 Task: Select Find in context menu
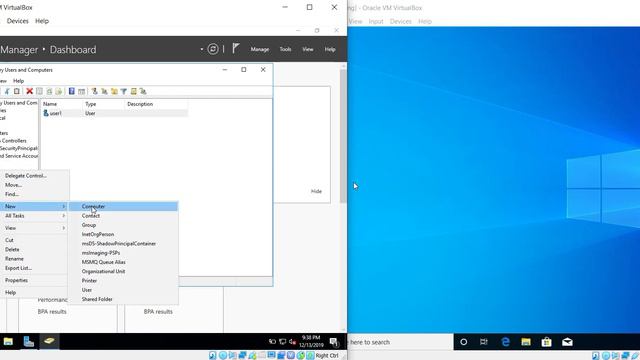point(33,194)
